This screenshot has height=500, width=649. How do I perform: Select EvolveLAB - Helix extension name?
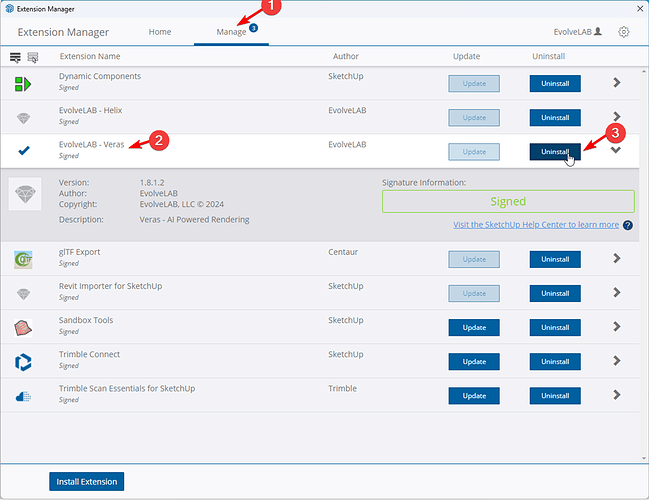coord(90,111)
